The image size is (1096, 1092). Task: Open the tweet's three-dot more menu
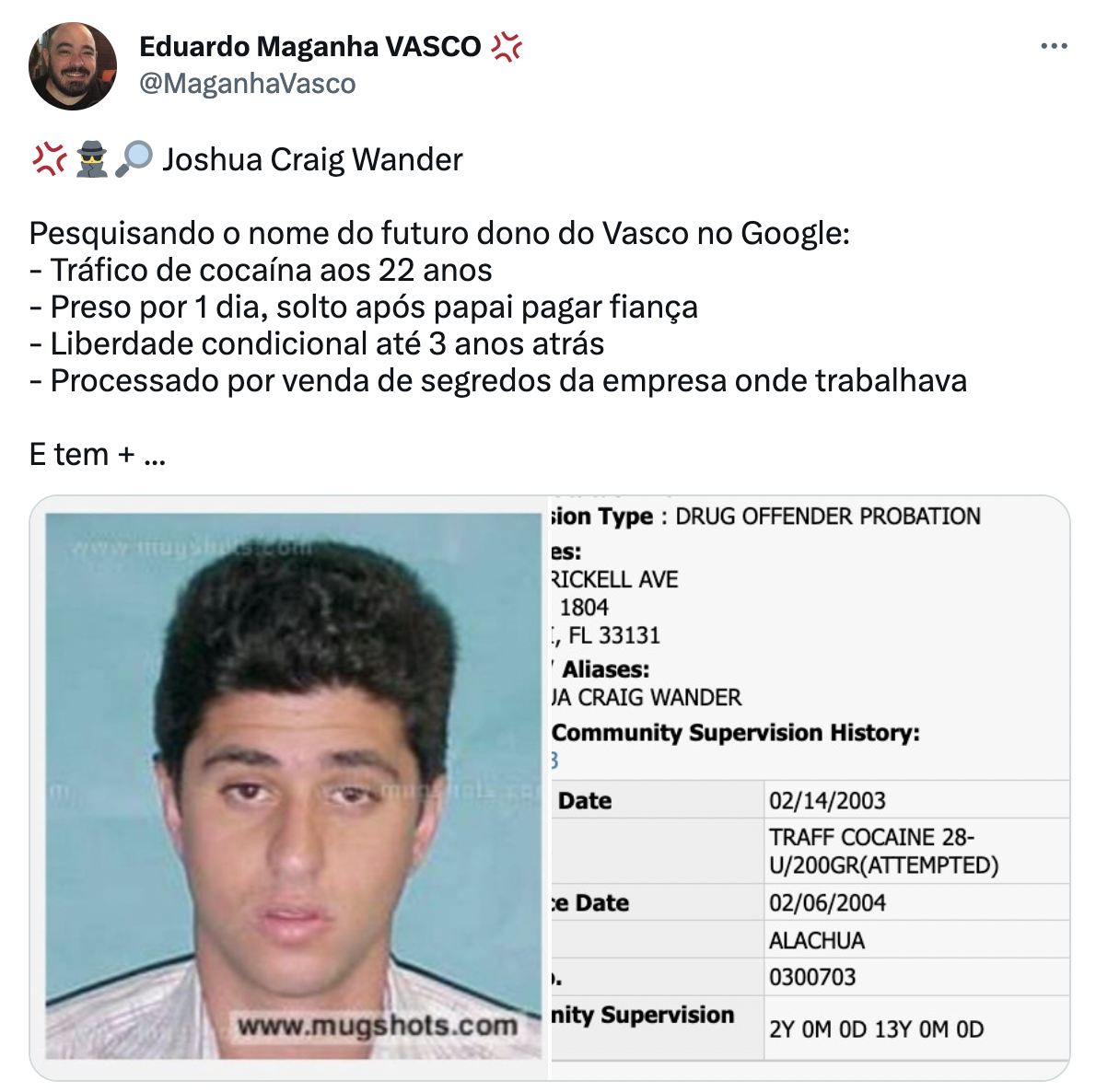1054,46
